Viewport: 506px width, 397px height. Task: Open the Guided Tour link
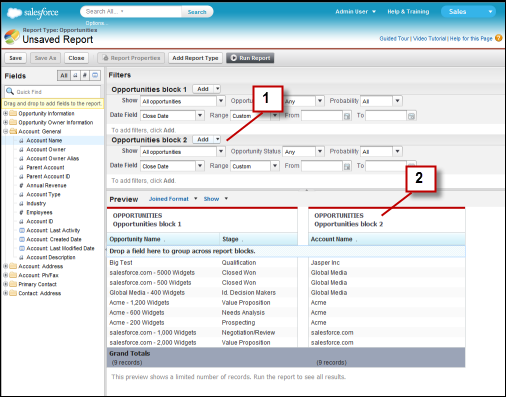click(394, 39)
